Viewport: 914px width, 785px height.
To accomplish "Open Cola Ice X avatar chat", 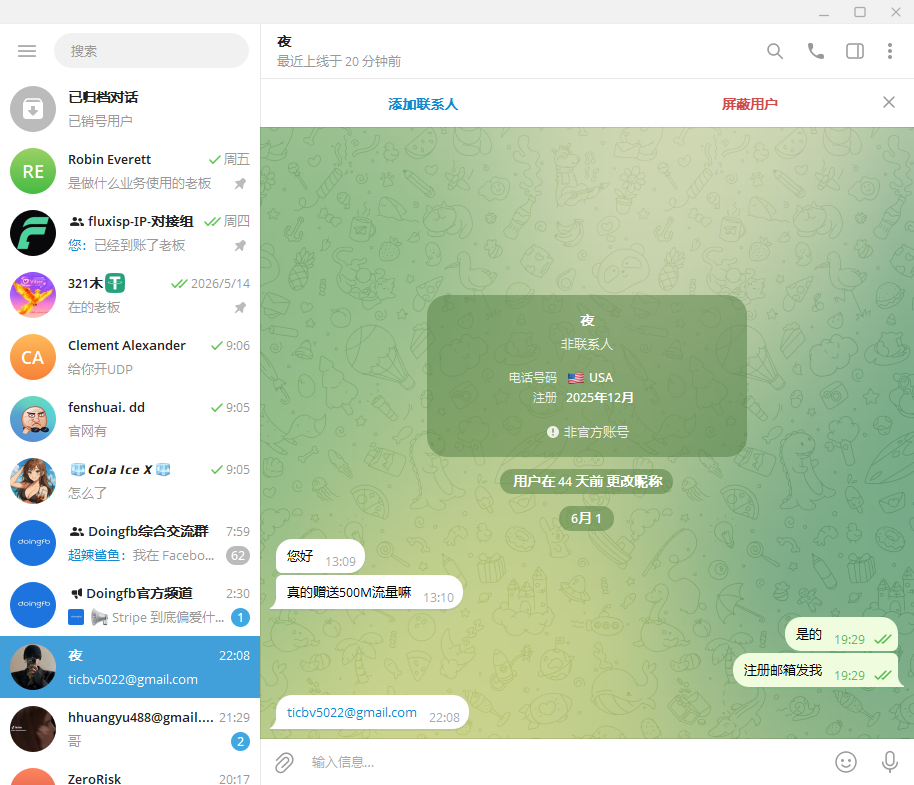I will pyautogui.click(x=33, y=481).
